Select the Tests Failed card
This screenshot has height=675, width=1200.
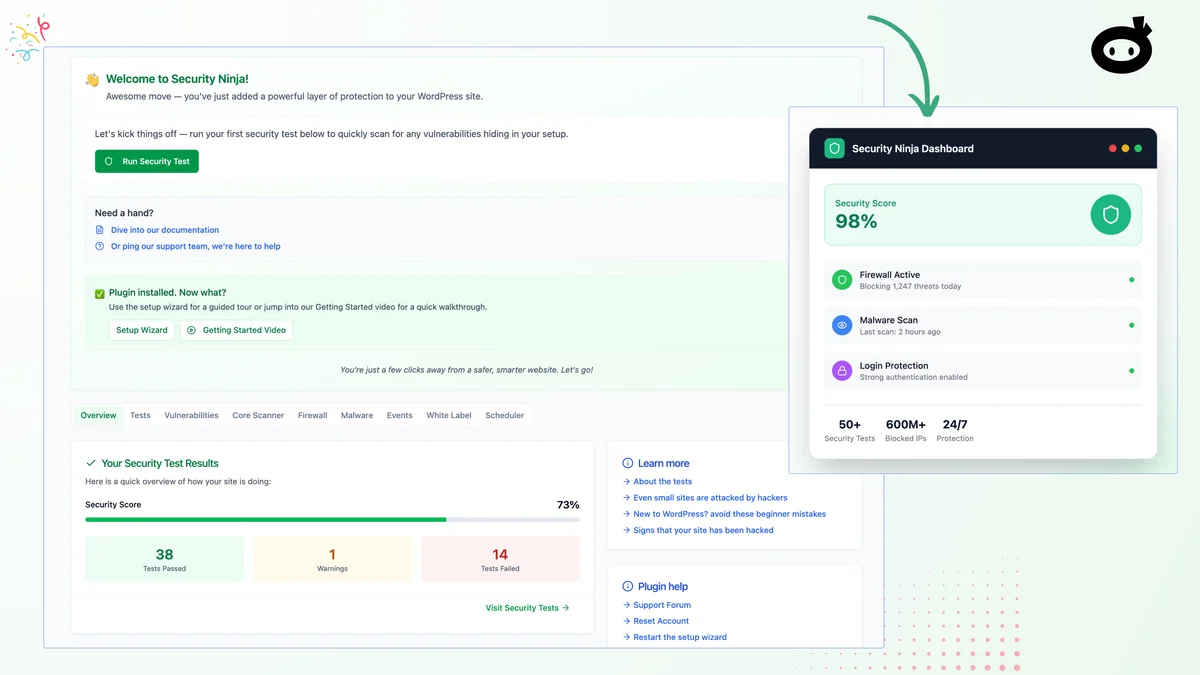pos(499,558)
